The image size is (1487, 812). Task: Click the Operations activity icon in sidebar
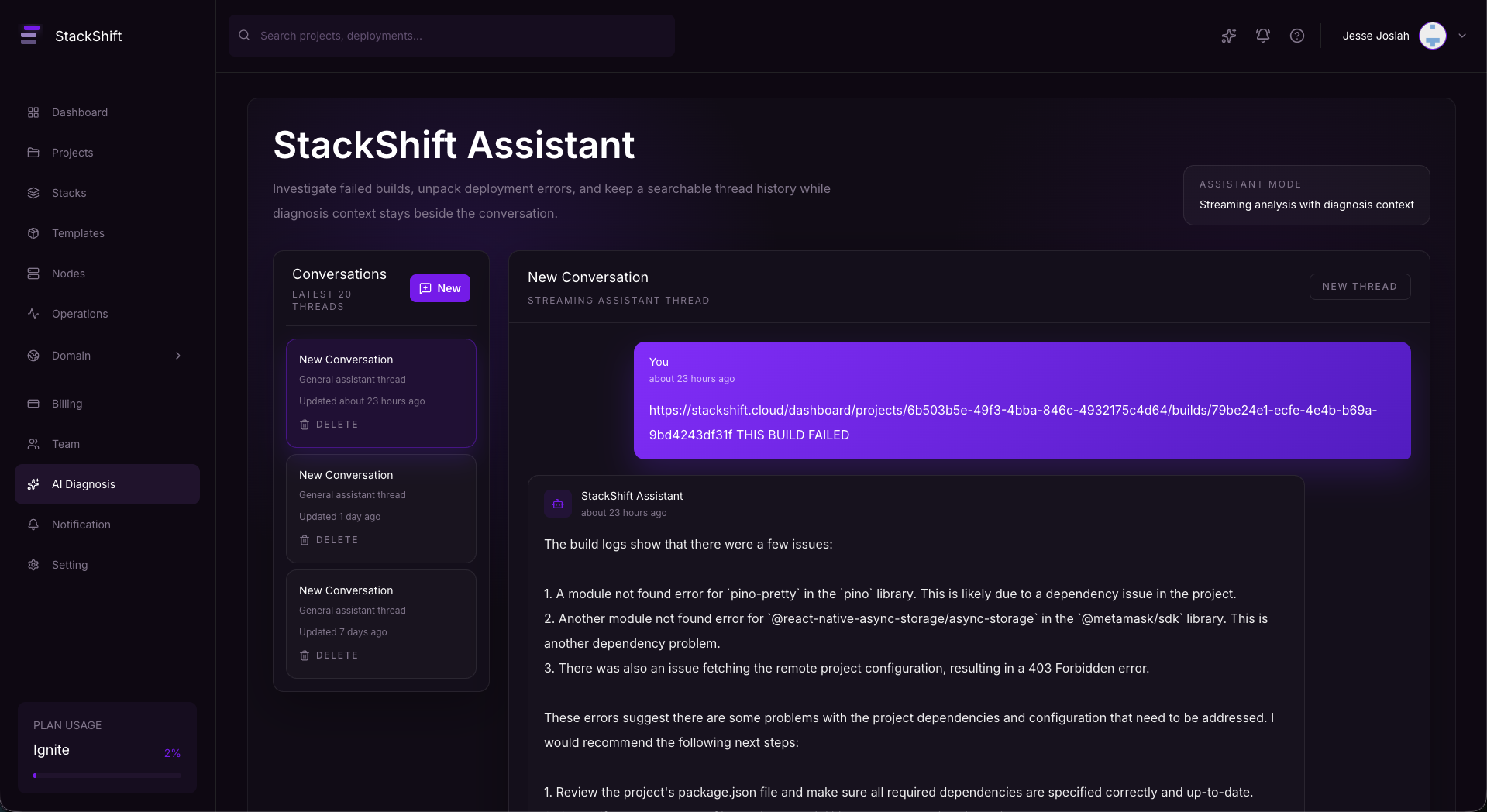tap(33, 314)
